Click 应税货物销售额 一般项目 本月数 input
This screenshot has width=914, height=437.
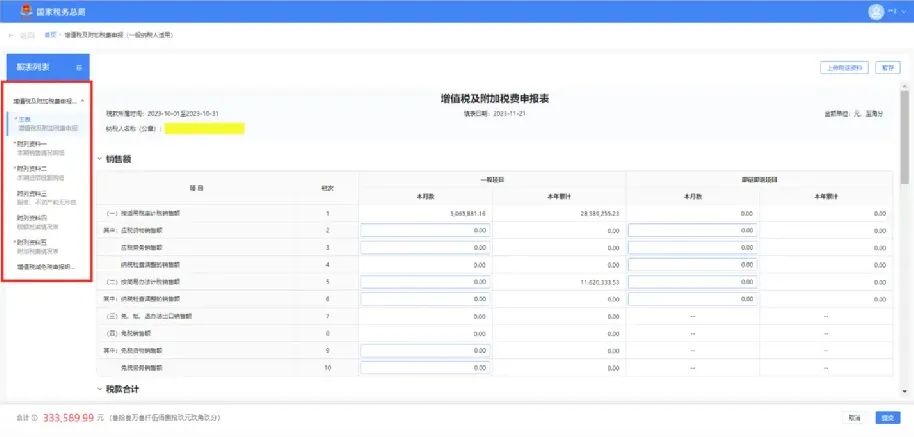[425, 230]
